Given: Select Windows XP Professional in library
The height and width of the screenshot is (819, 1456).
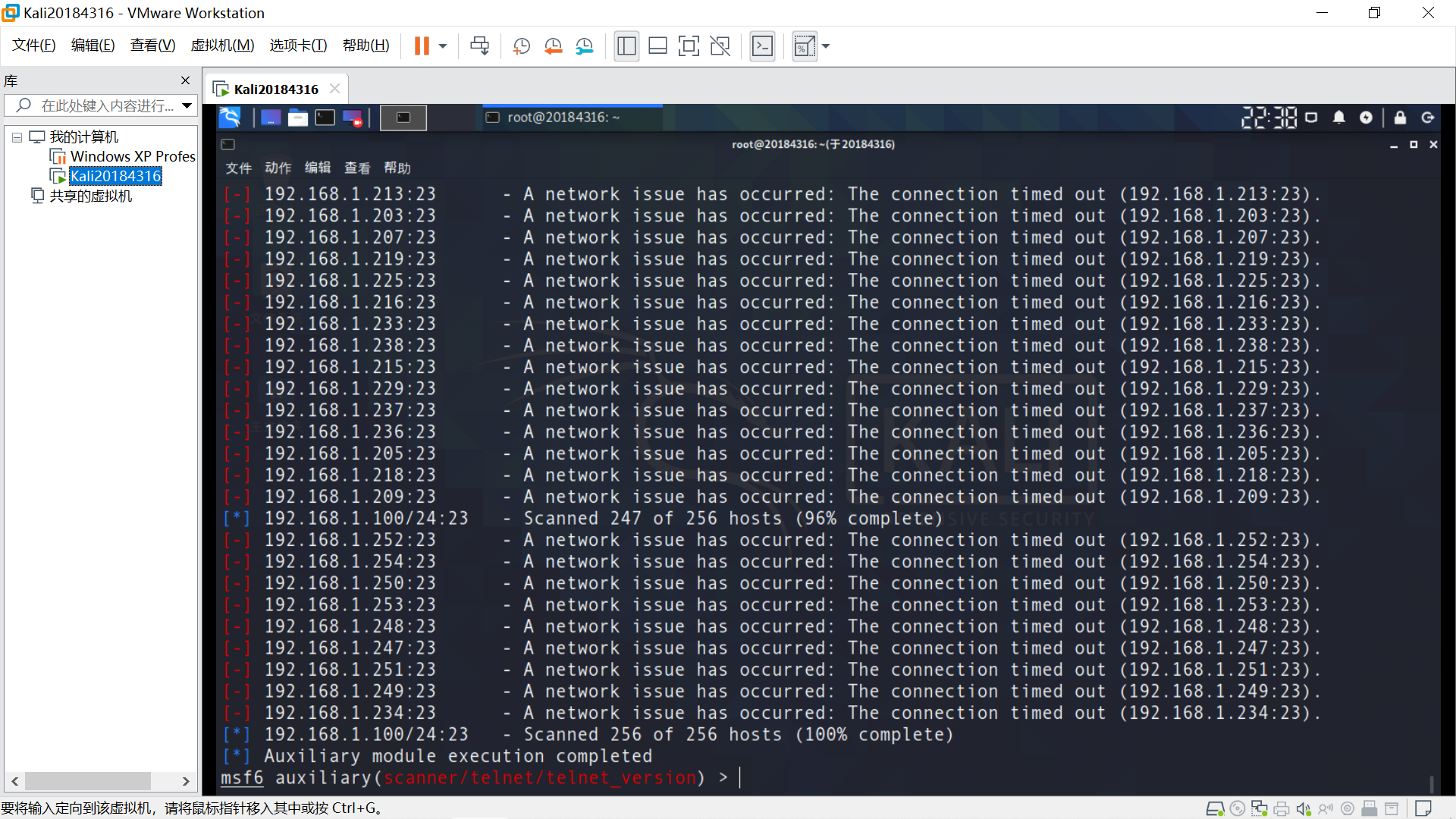Looking at the screenshot, I should click(132, 156).
